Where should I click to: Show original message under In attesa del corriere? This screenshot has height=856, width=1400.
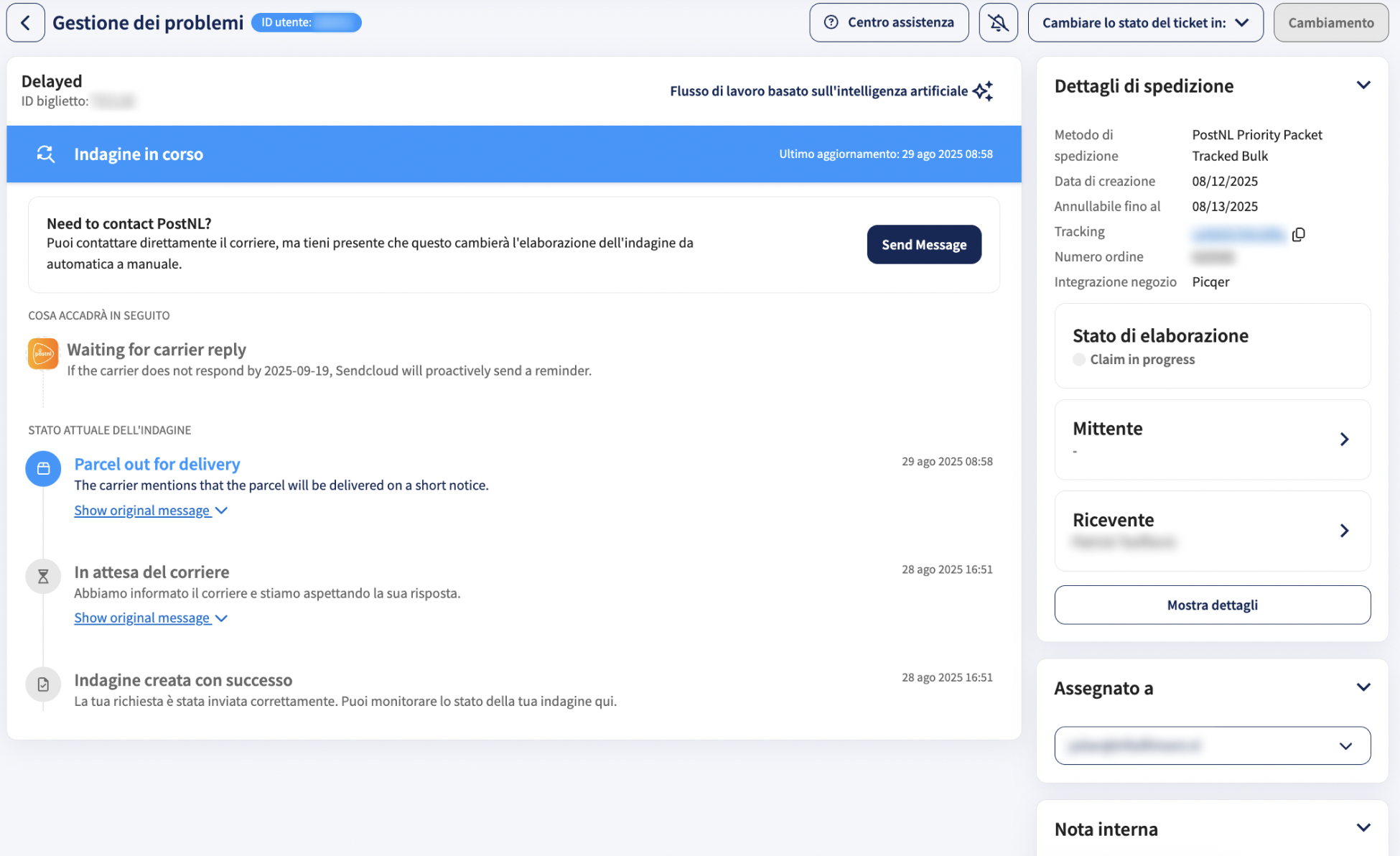151,618
